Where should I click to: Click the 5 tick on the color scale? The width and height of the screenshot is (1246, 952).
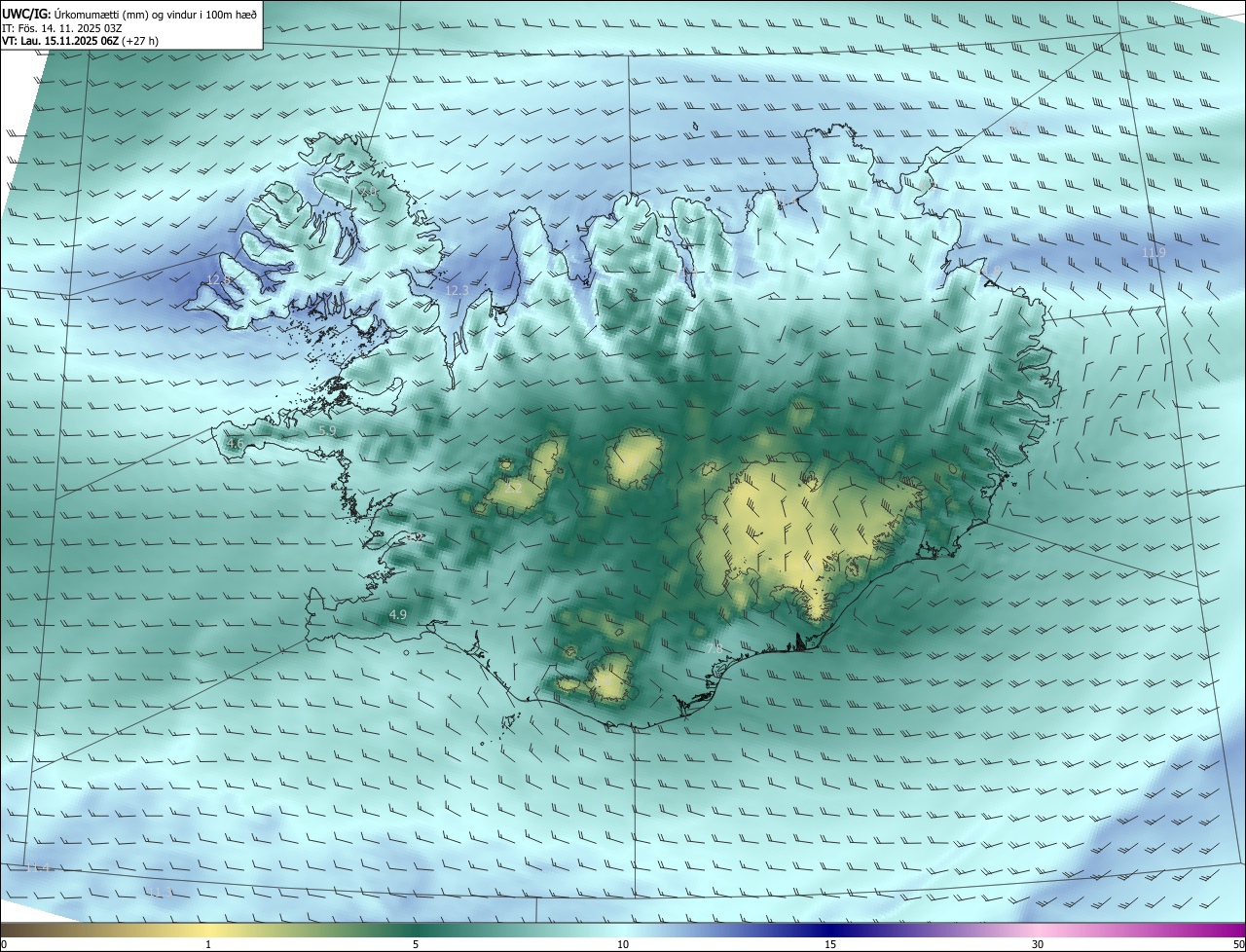coord(416,945)
